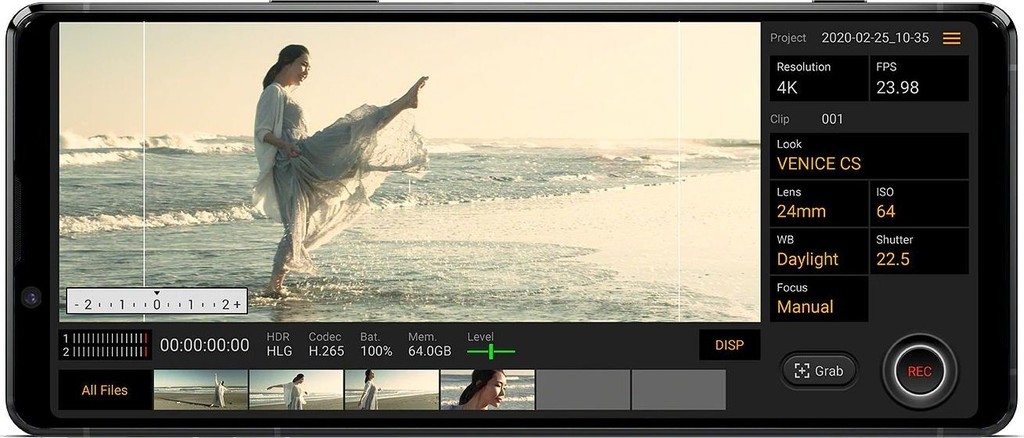Click the audio level meter
This screenshot has height=438, width=1024.
point(105,345)
